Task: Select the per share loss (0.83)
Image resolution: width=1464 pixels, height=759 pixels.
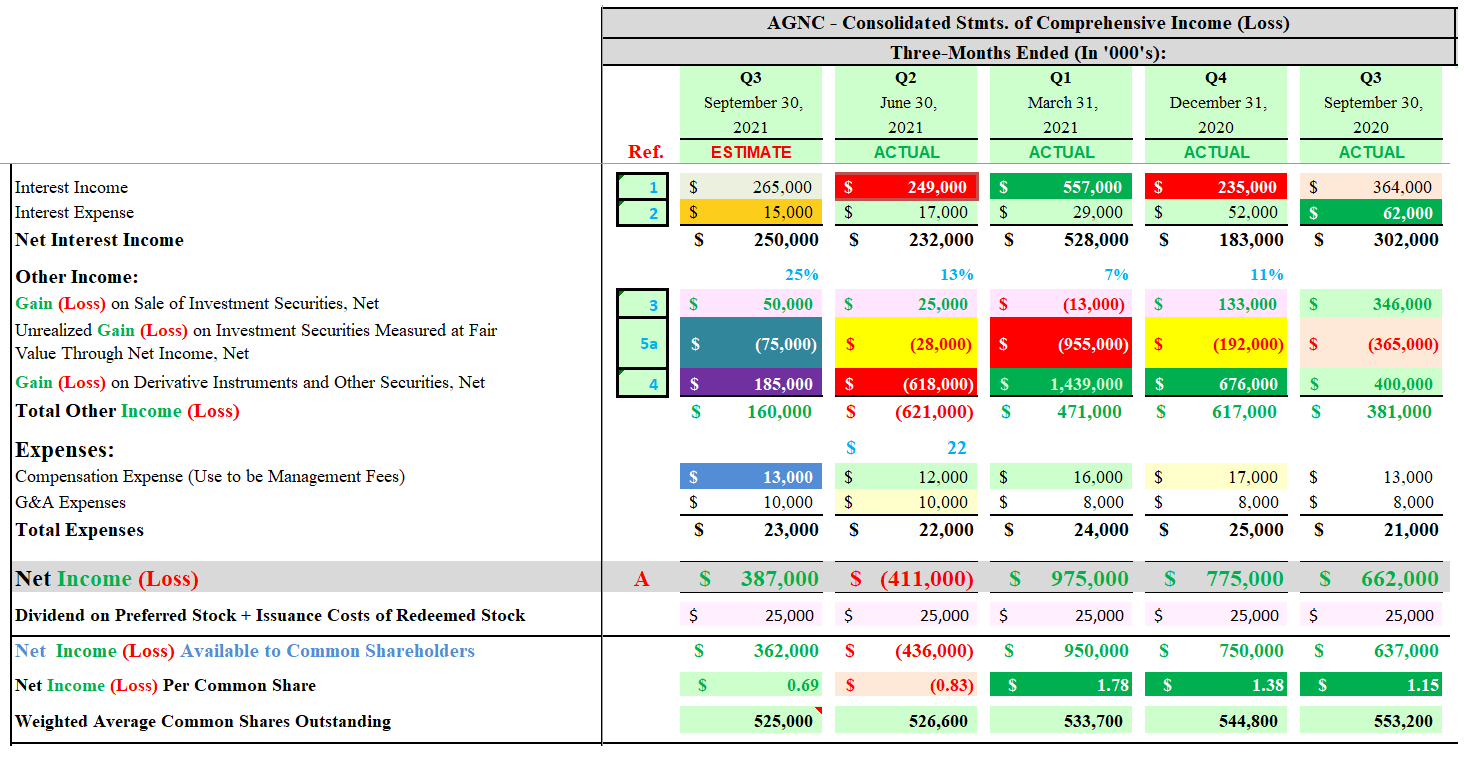Action: point(906,685)
